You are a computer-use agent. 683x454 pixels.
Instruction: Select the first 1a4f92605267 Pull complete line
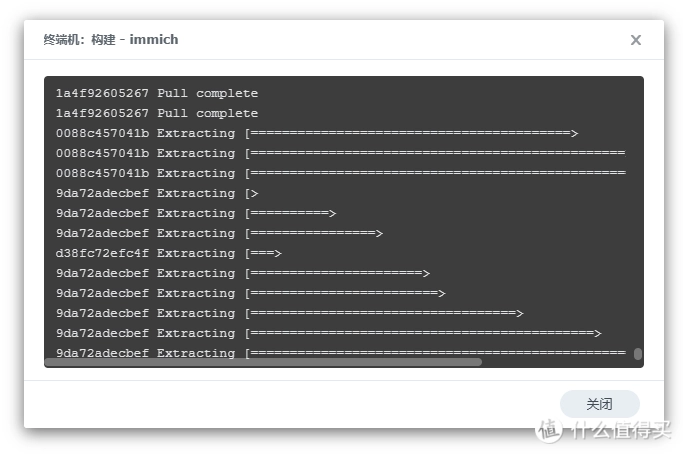[x=157, y=94]
